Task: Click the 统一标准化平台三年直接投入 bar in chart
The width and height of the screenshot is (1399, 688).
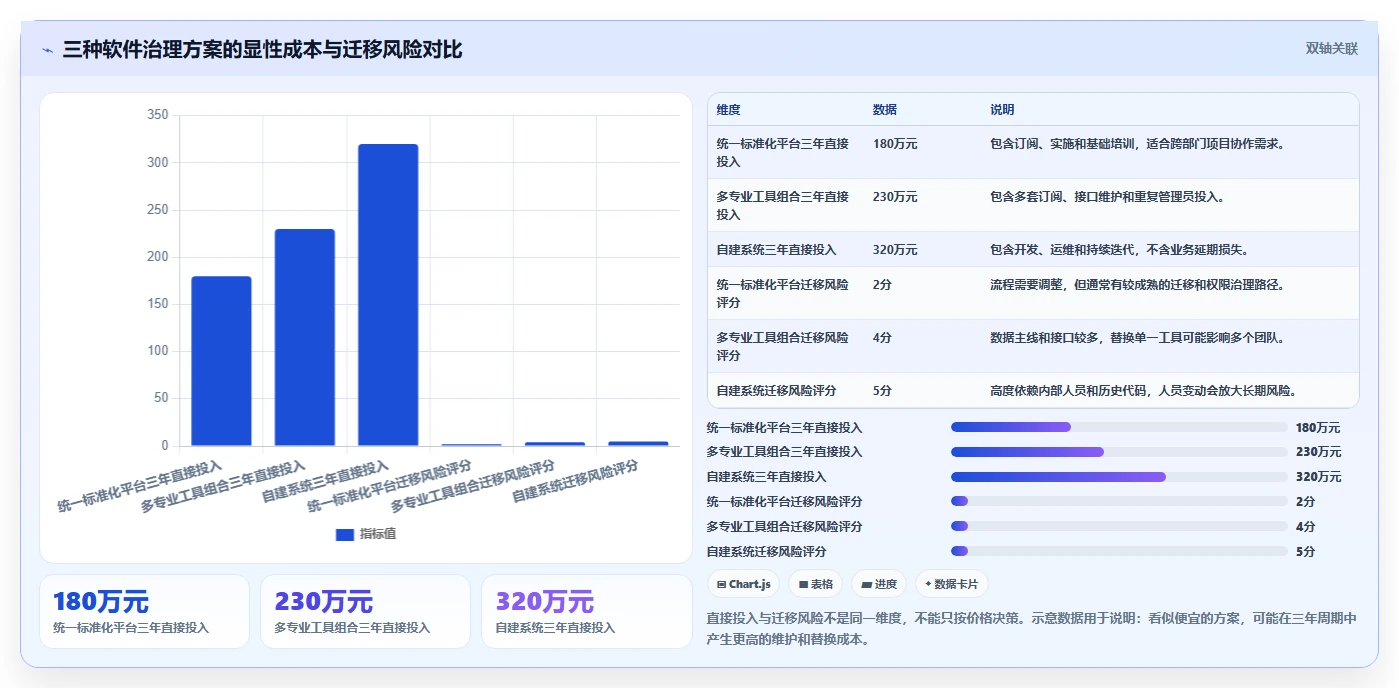Action: click(x=221, y=361)
